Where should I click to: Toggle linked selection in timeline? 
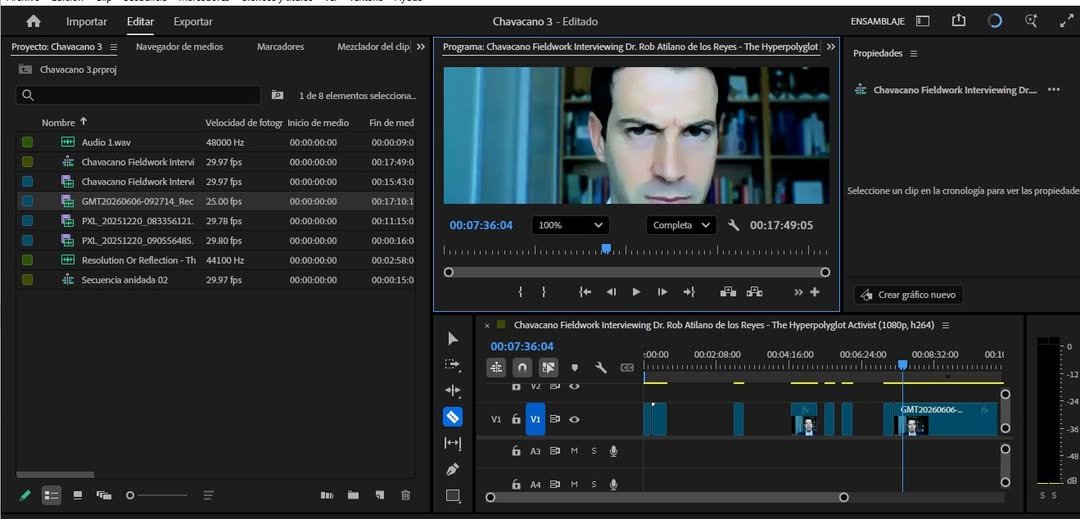[548, 368]
